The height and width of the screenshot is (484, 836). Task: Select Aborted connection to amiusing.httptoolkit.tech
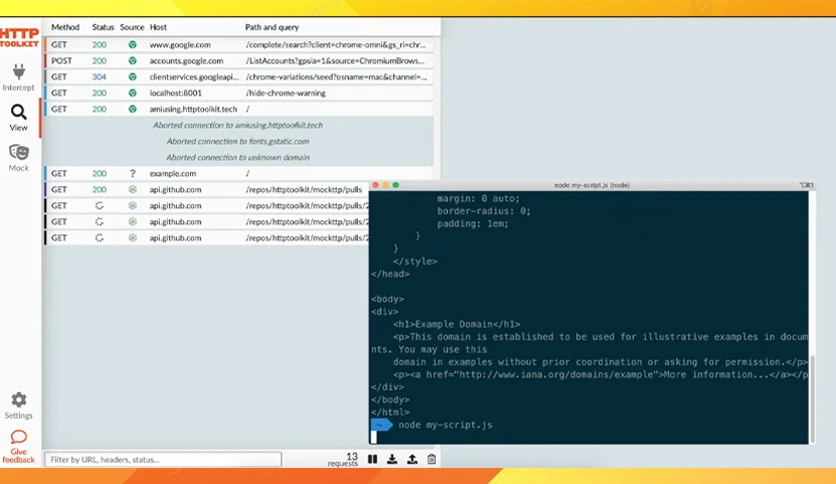[238, 125]
